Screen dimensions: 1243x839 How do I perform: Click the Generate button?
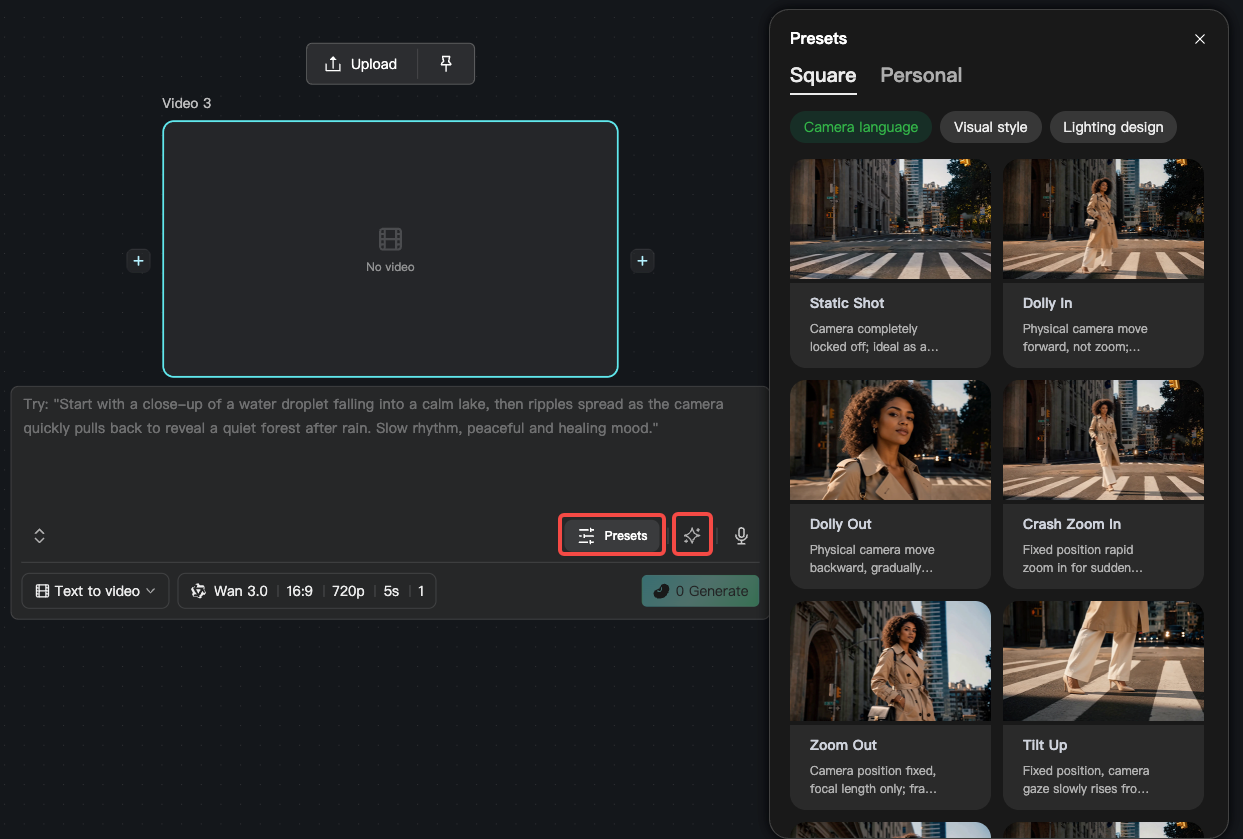(x=700, y=591)
